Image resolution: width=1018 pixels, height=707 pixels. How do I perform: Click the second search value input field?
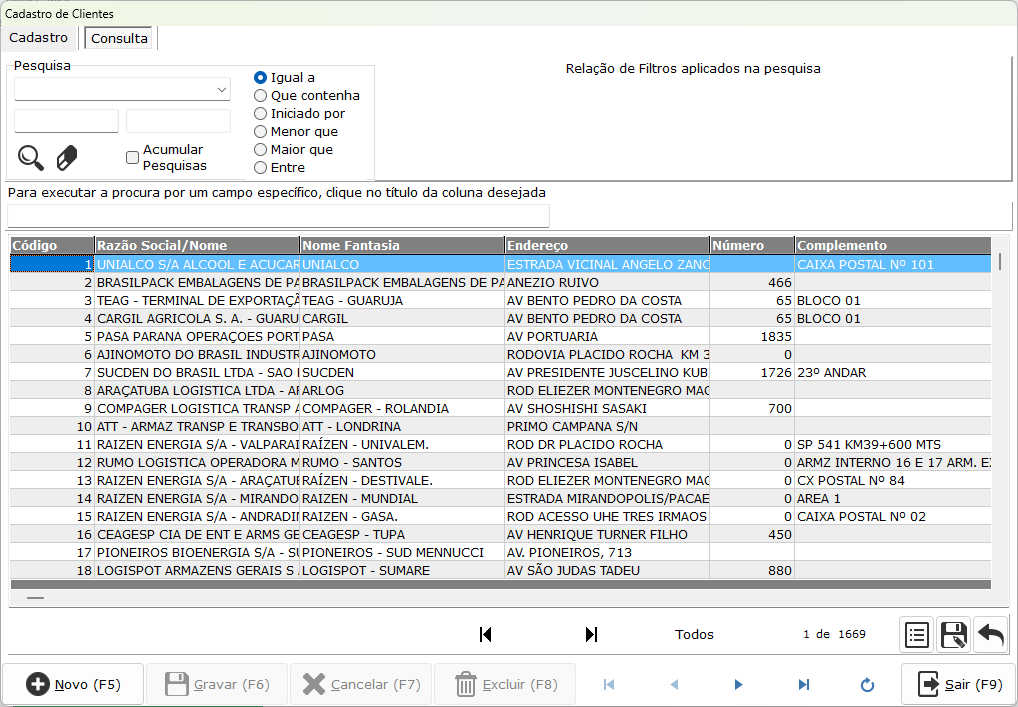point(179,121)
